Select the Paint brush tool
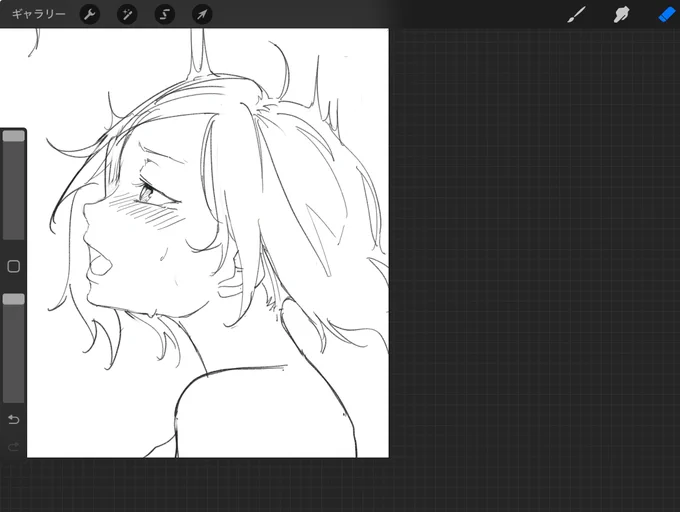Image resolution: width=680 pixels, height=512 pixels. click(x=576, y=15)
